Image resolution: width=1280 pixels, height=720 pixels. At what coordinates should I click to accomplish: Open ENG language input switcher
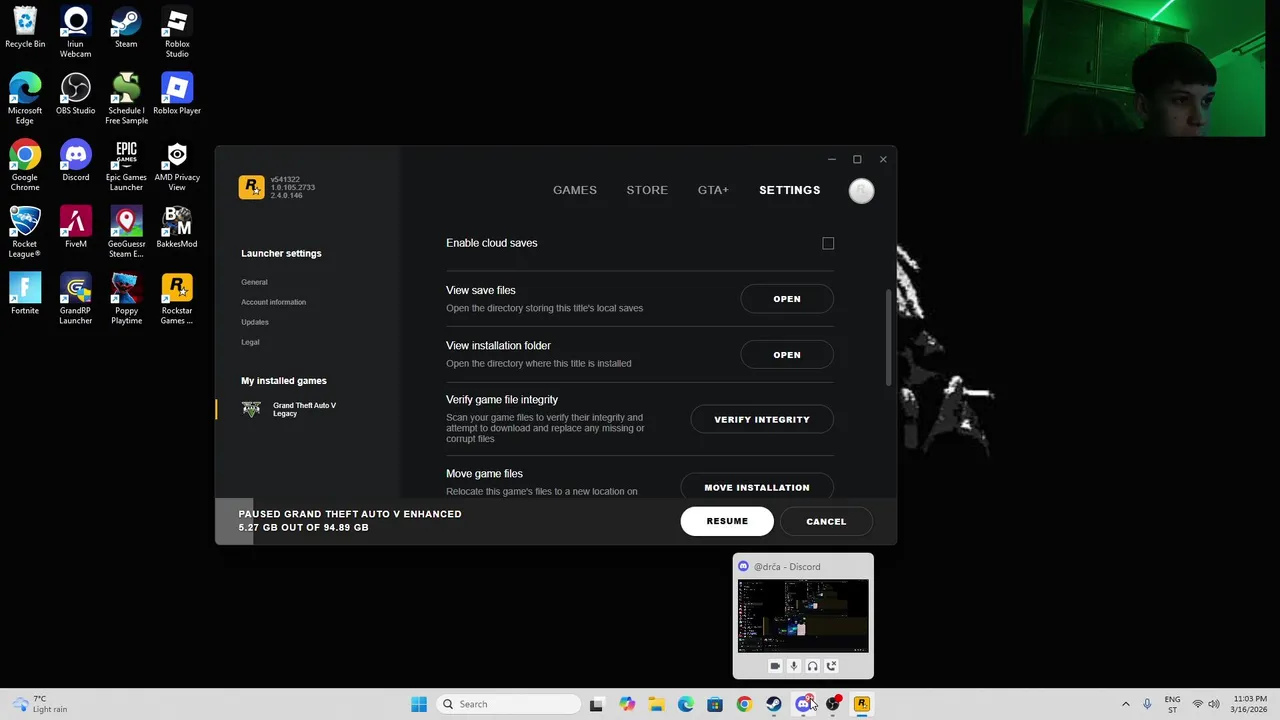click(1172, 704)
